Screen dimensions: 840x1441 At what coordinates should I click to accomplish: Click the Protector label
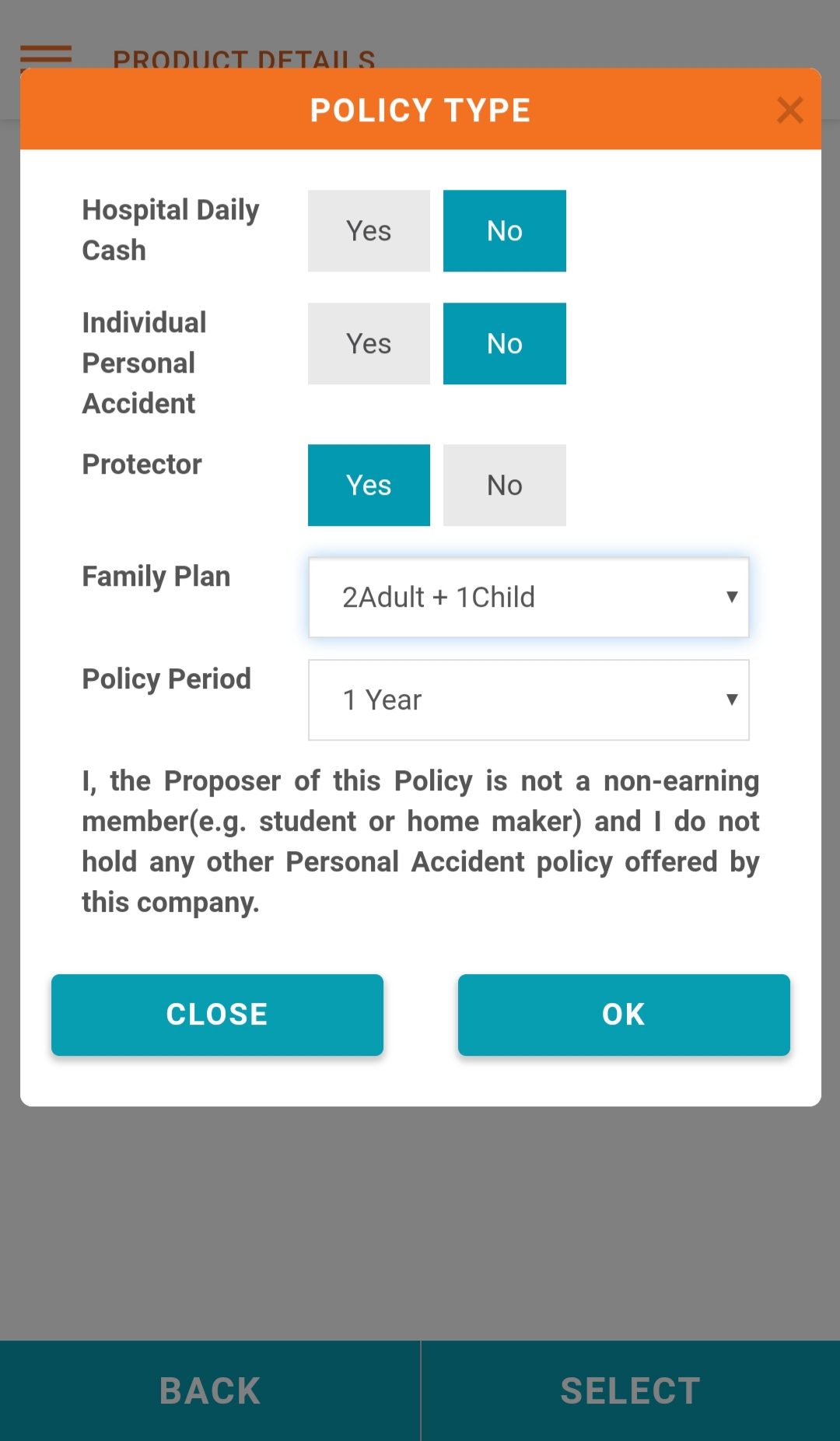pos(142,465)
